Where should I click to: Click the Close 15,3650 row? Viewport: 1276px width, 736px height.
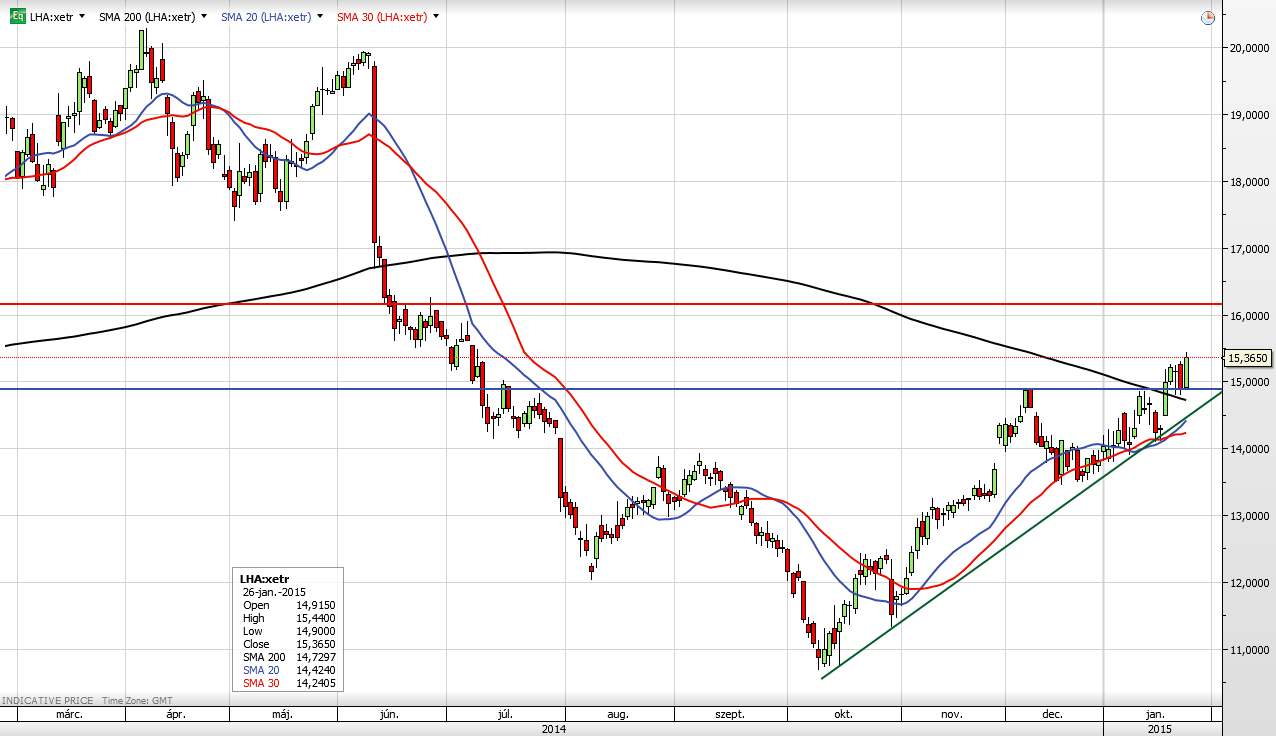coord(289,644)
